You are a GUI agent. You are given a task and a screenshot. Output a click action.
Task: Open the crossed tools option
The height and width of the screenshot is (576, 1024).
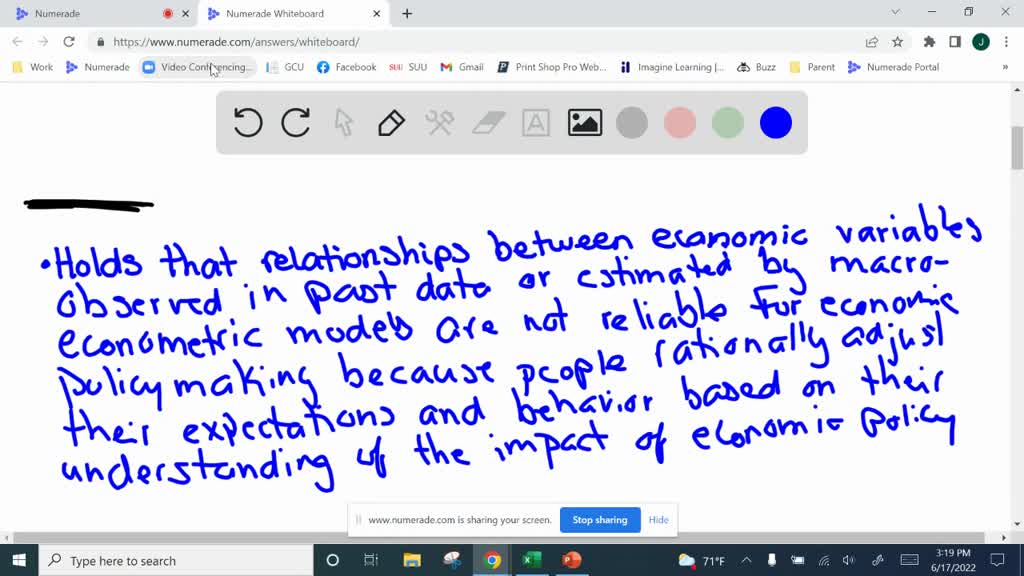(440, 123)
